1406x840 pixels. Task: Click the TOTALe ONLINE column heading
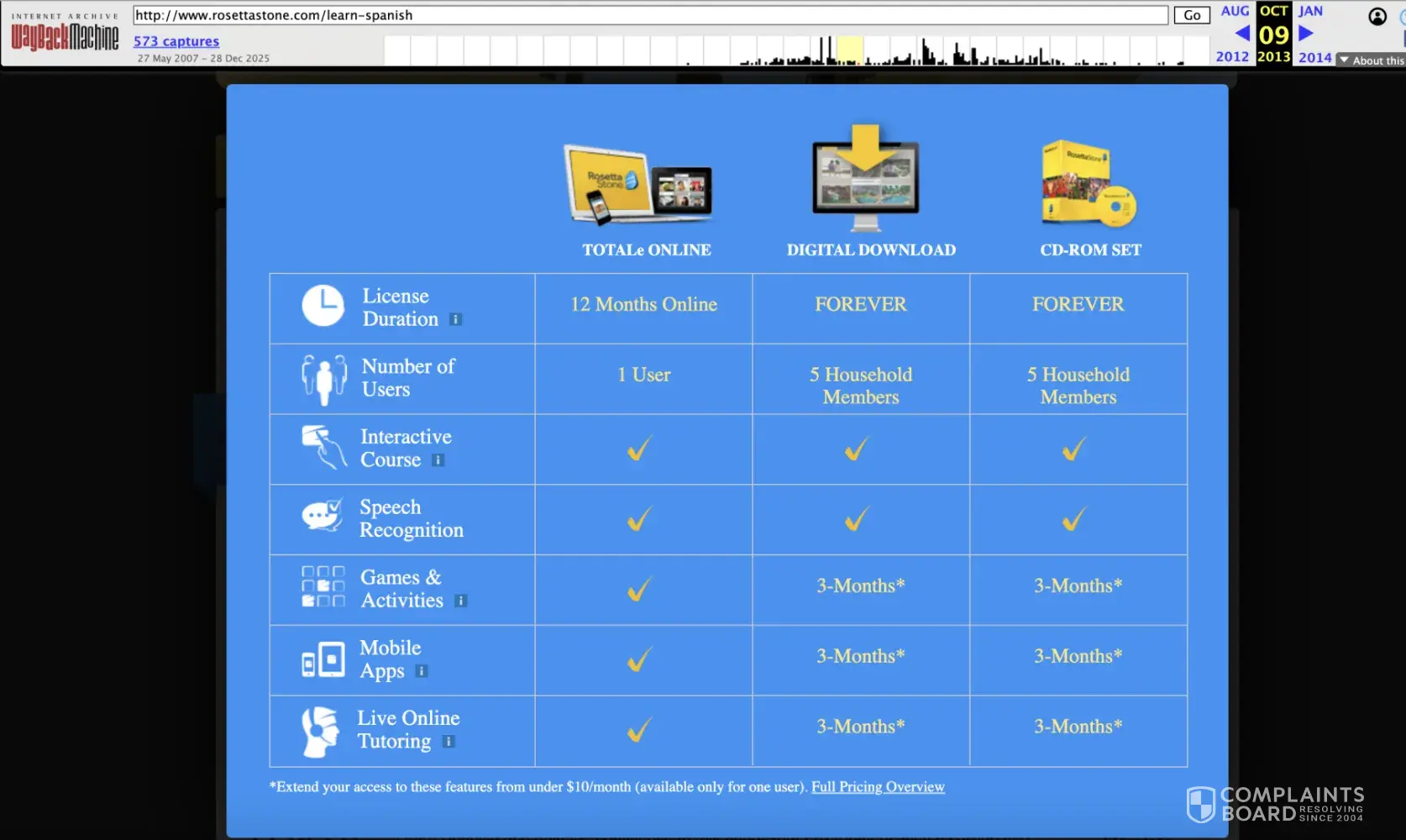[x=647, y=250]
